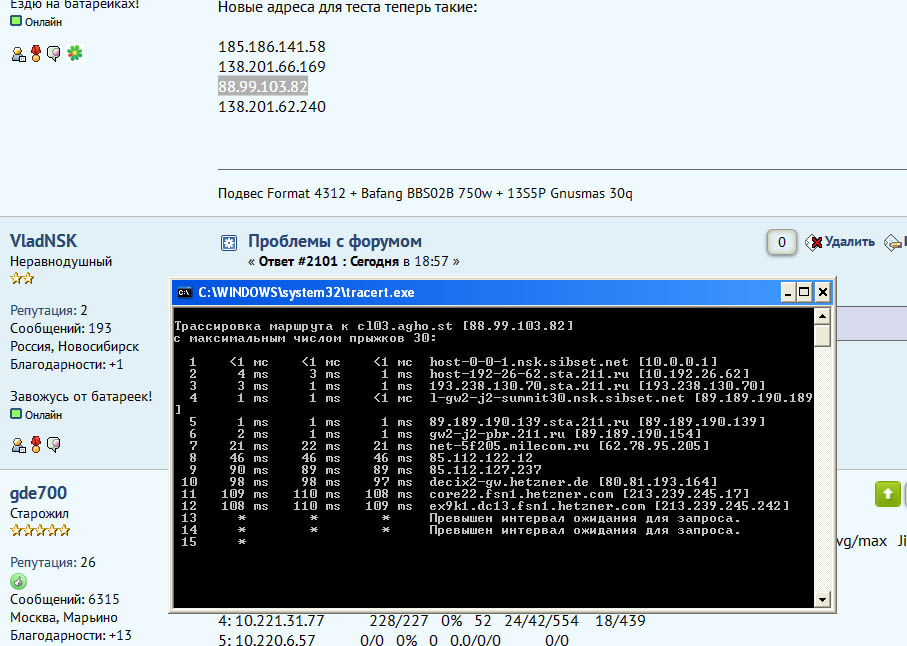The width and height of the screenshot is (907, 646).
Task: Open VladNSK's profile card icon
Action: point(18,444)
